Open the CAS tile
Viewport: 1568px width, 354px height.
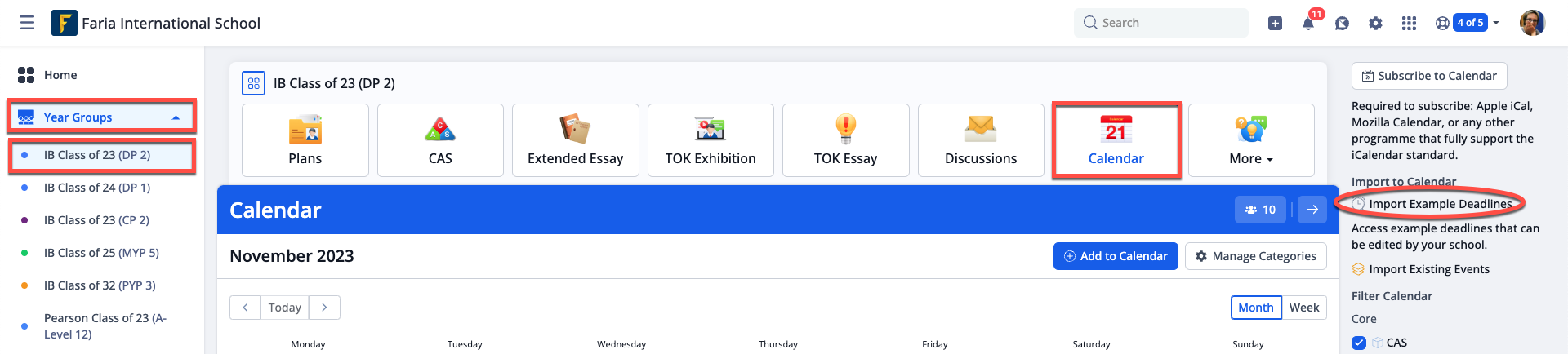tap(440, 140)
